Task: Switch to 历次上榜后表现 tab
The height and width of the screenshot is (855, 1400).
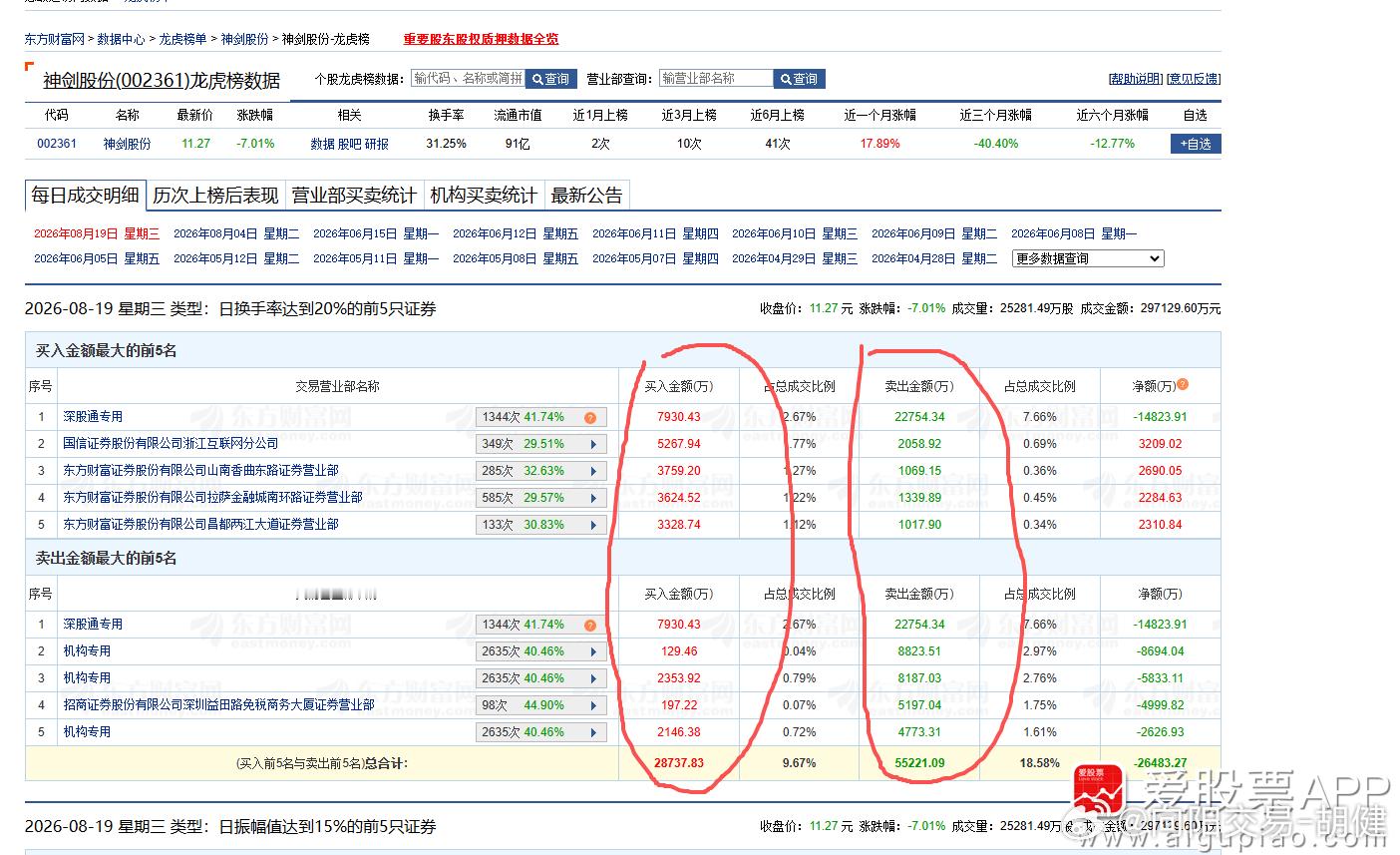Action: (x=215, y=196)
